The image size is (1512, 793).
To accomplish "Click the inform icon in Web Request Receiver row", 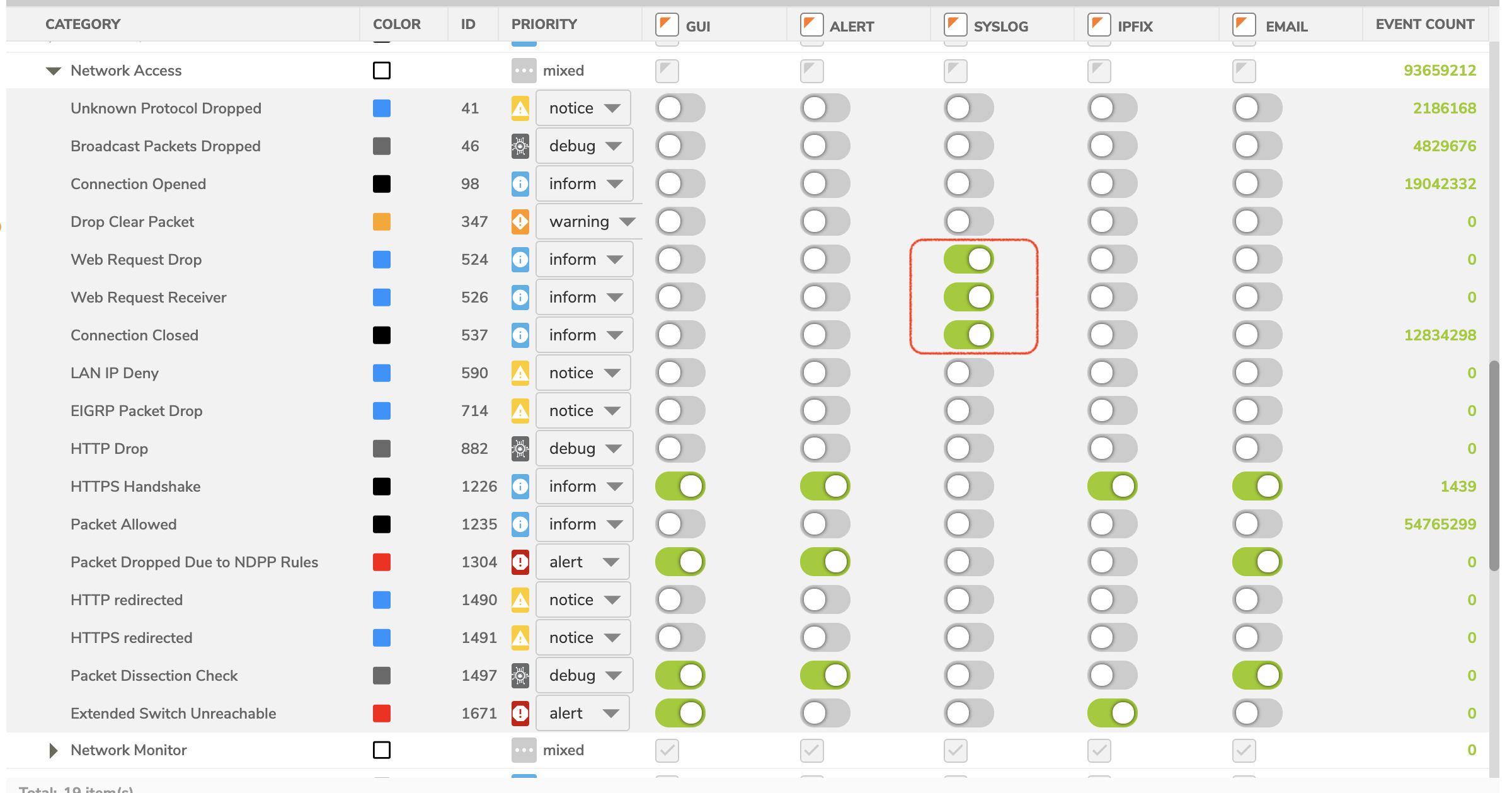I will pos(520,298).
